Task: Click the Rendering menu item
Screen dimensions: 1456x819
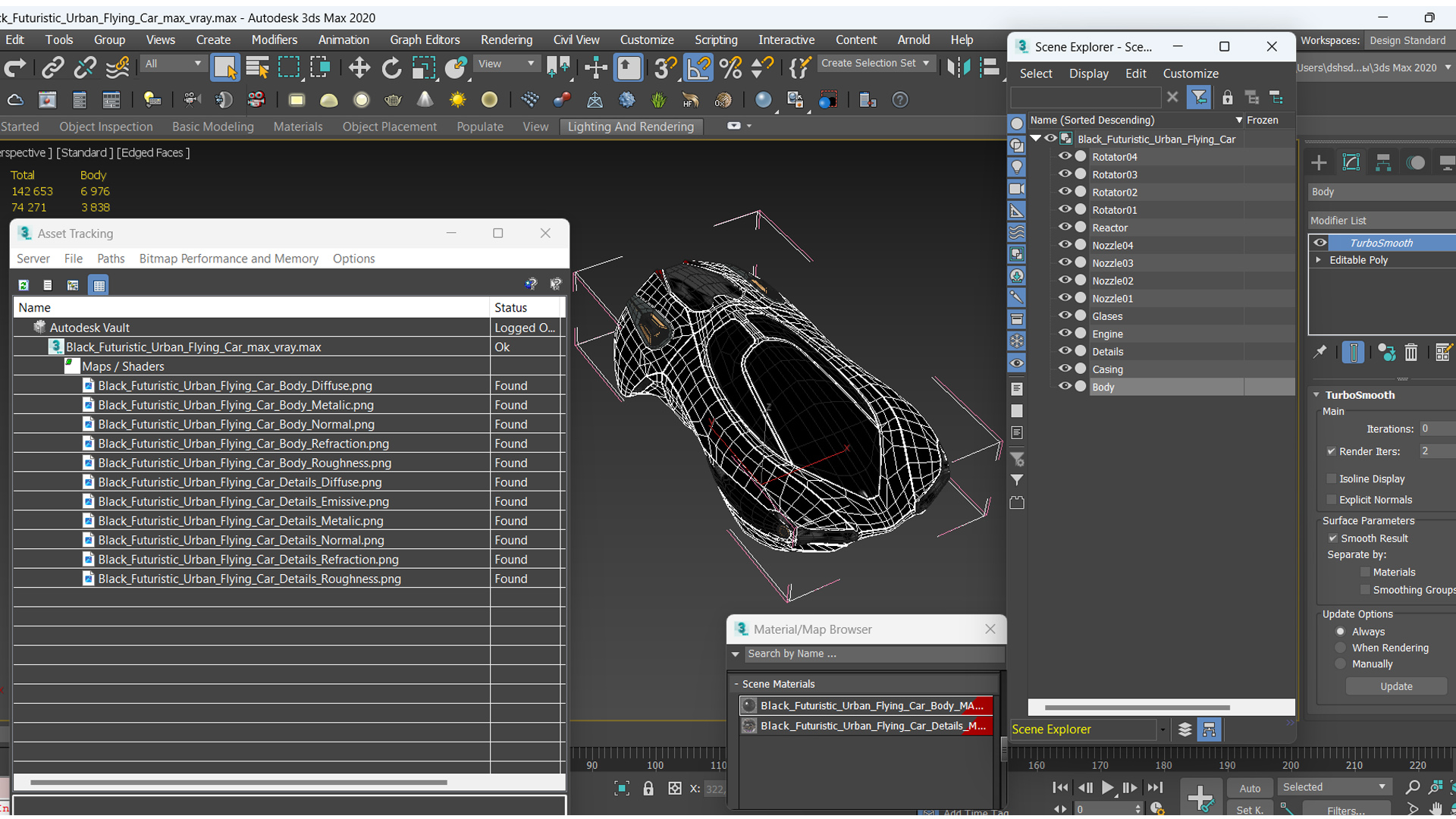Action: (506, 39)
